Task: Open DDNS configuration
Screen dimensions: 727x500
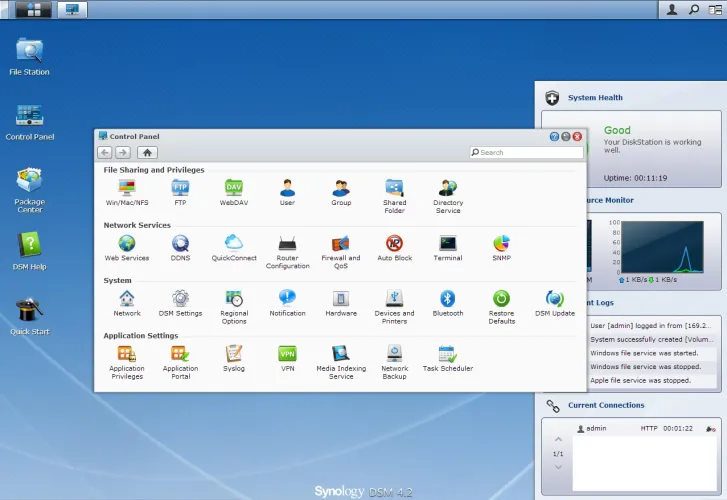Action: tap(180, 248)
